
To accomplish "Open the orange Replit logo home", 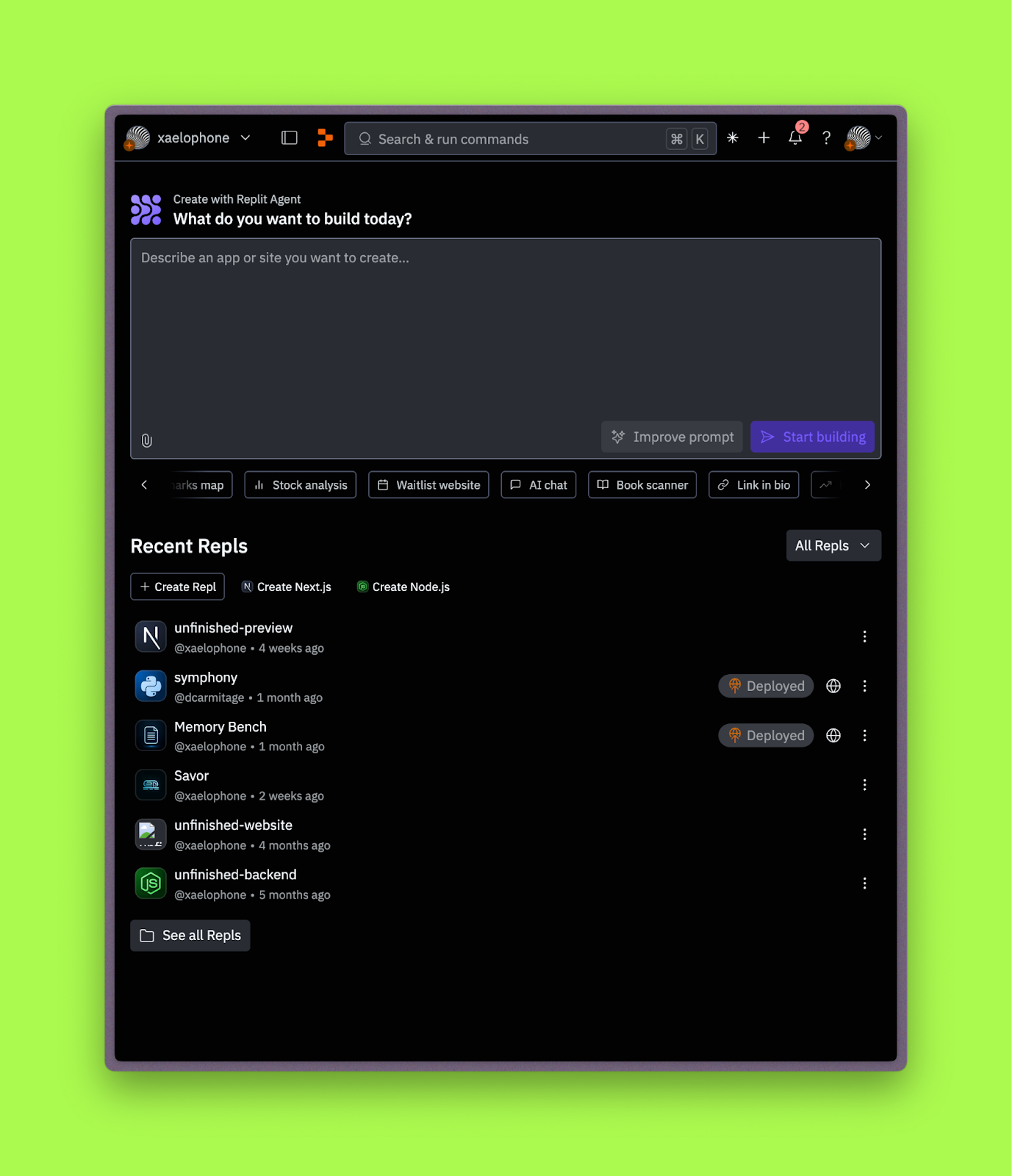I will [x=325, y=138].
